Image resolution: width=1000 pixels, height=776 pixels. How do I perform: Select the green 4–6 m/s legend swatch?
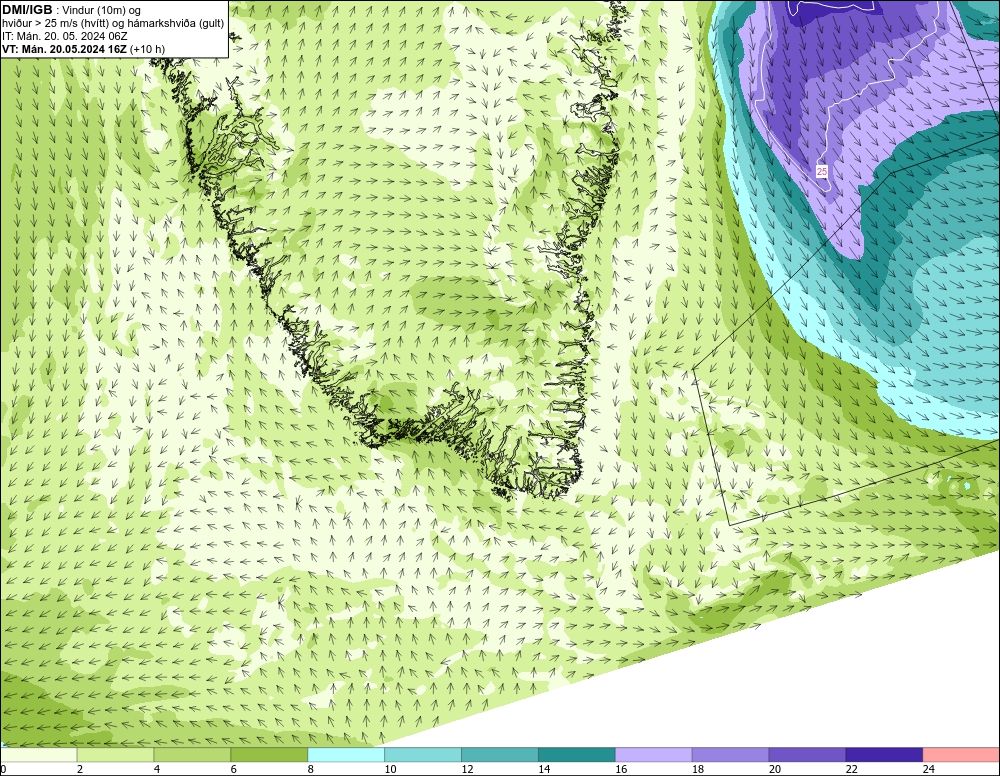pyautogui.click(x=192, y=755)
